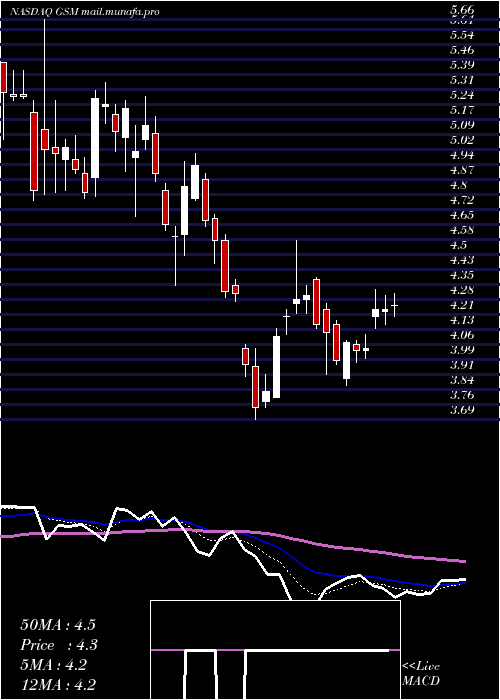Click the NASDAQ GSM mail.munafa.pro title text

click(x=85, y=12)
